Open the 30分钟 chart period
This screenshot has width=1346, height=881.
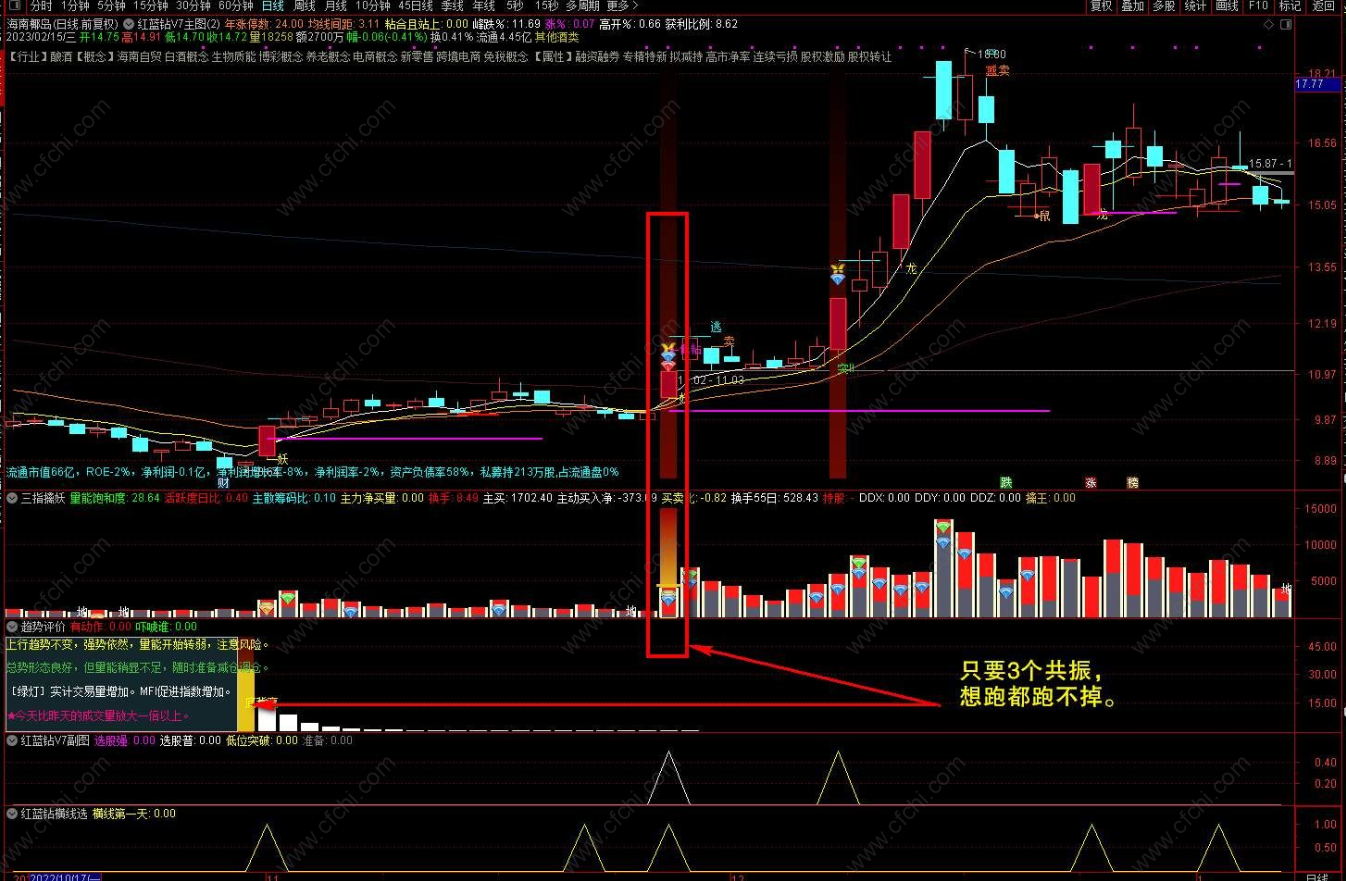(193, 6)
